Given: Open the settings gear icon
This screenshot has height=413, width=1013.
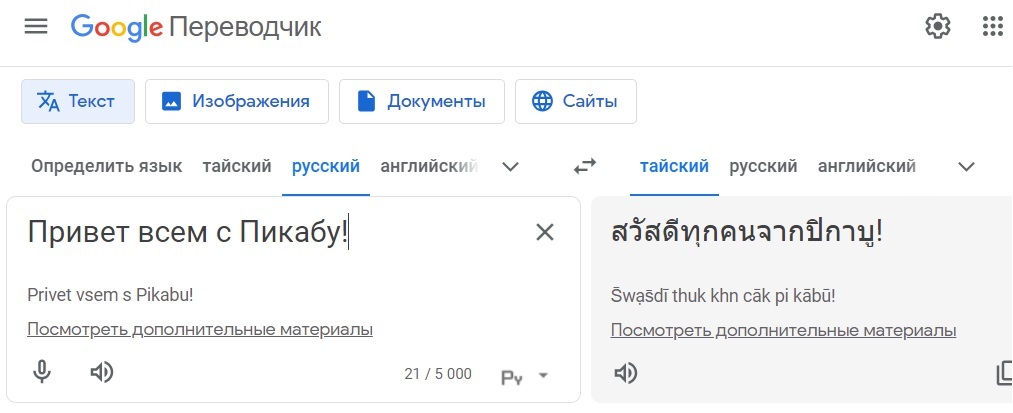Looking at the screenshot, I should pyautogui.click(x=937, y=26).
